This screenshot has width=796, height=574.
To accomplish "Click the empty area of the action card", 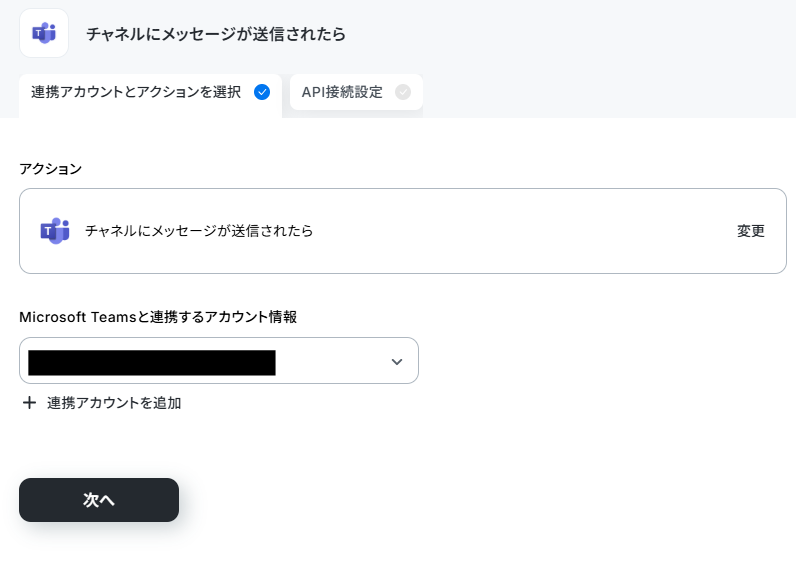I will 523,231.
